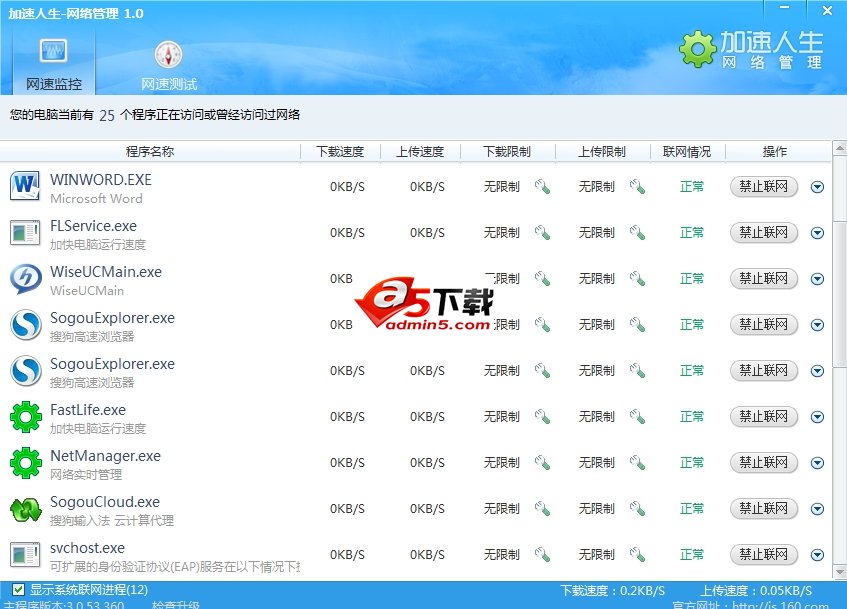
Task: Edit upload limit for SogouCloud.exe
Action: (637, 508)
